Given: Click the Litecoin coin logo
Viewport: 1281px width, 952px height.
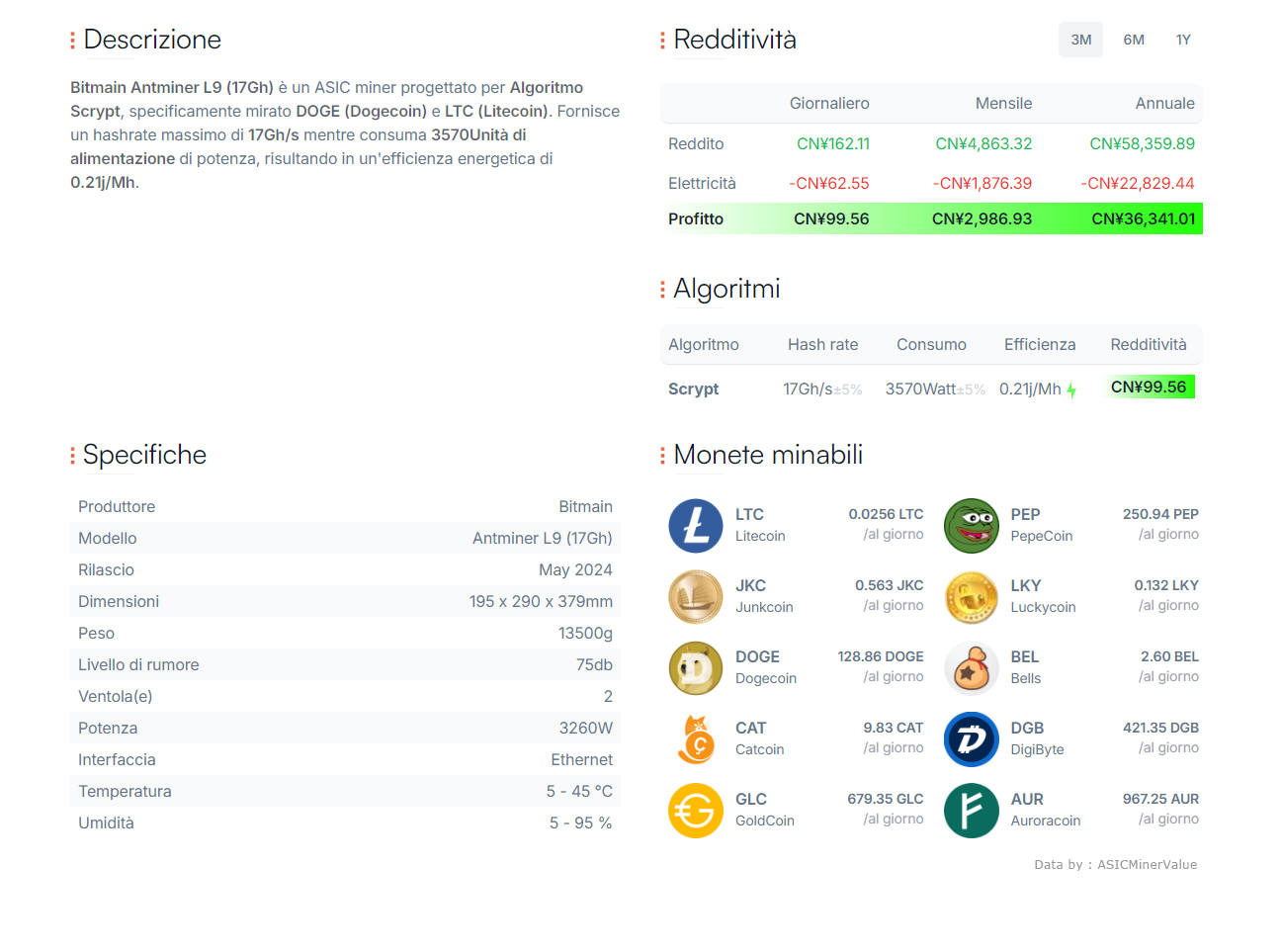Looking at the screenshot, I should (x=696, y=526).
